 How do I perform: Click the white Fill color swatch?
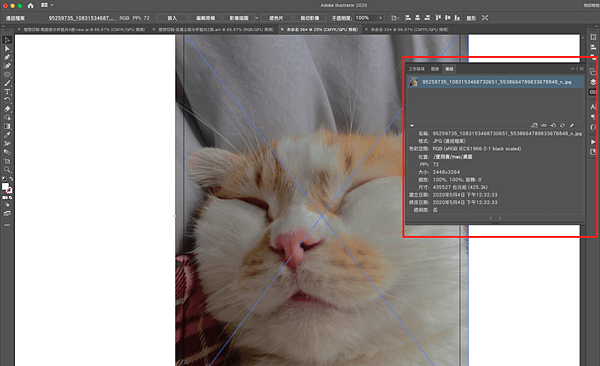(x=5, y=186)
